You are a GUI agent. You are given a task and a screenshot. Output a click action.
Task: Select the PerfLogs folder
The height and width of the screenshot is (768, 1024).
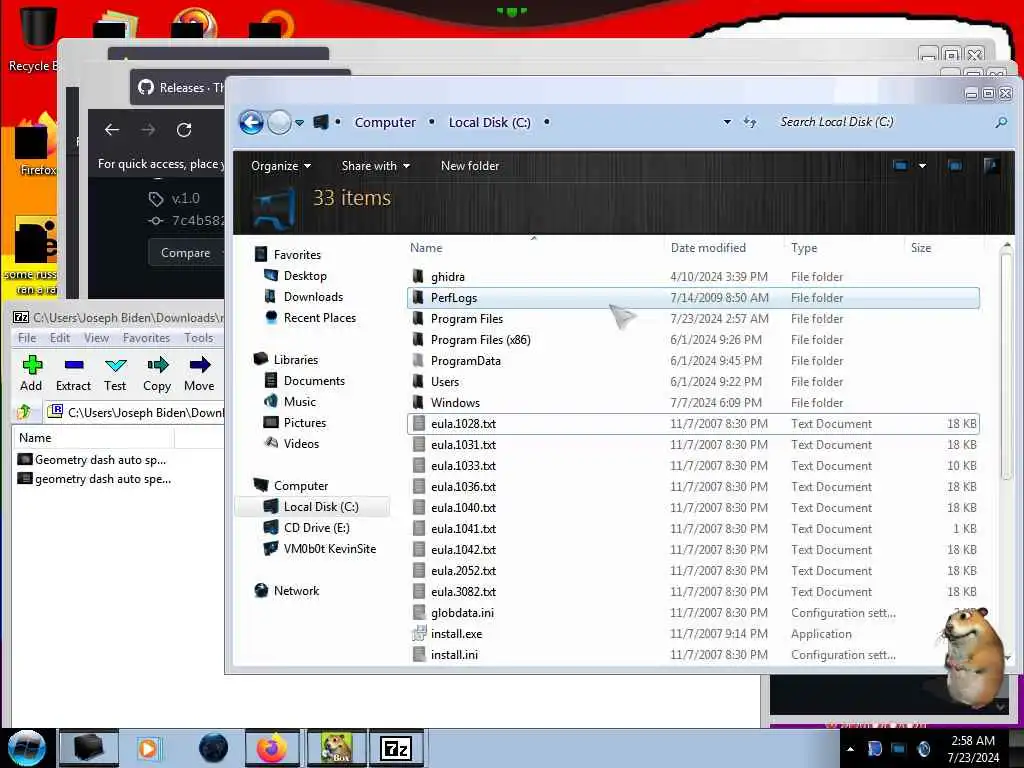click(x=693, y=298)
